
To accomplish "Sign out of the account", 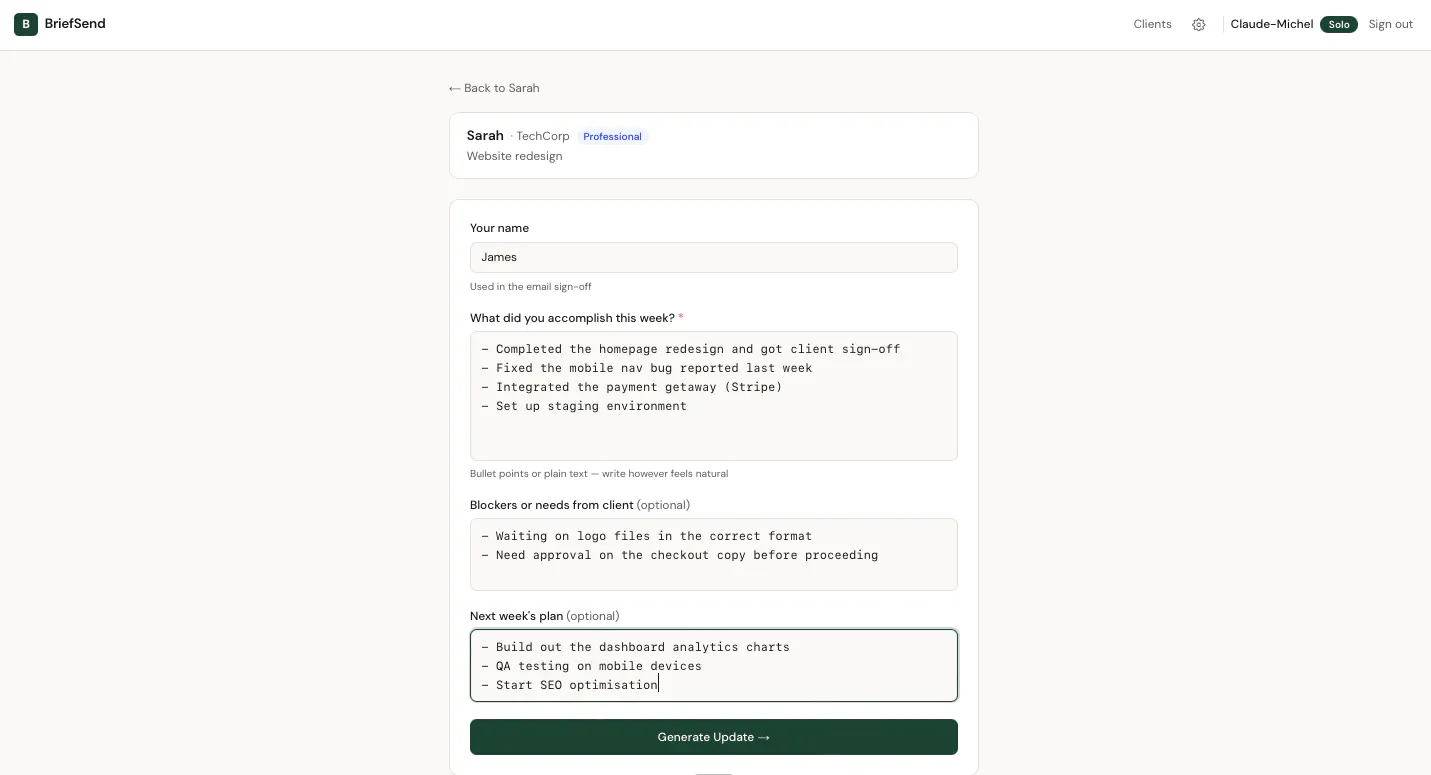I will point(1390,24).
